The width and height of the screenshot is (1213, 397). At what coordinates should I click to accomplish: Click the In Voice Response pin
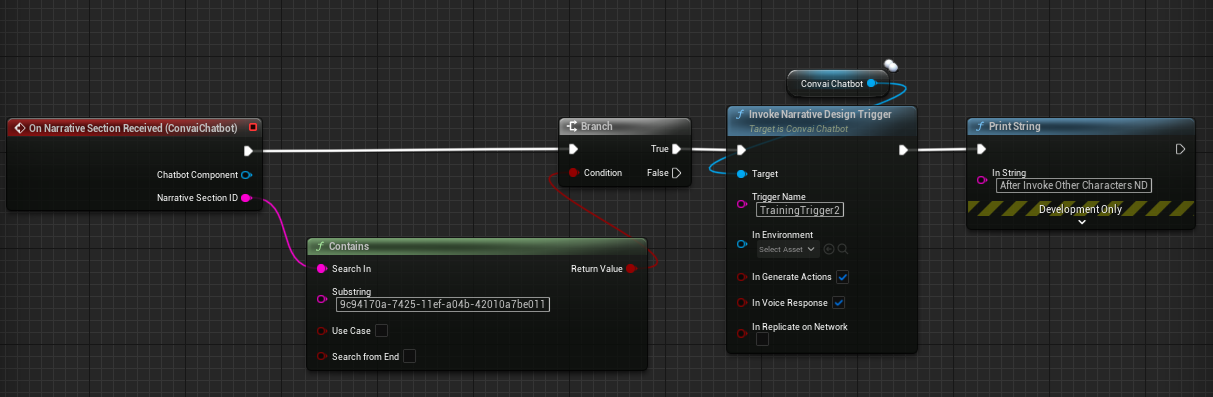click(741, 302)
